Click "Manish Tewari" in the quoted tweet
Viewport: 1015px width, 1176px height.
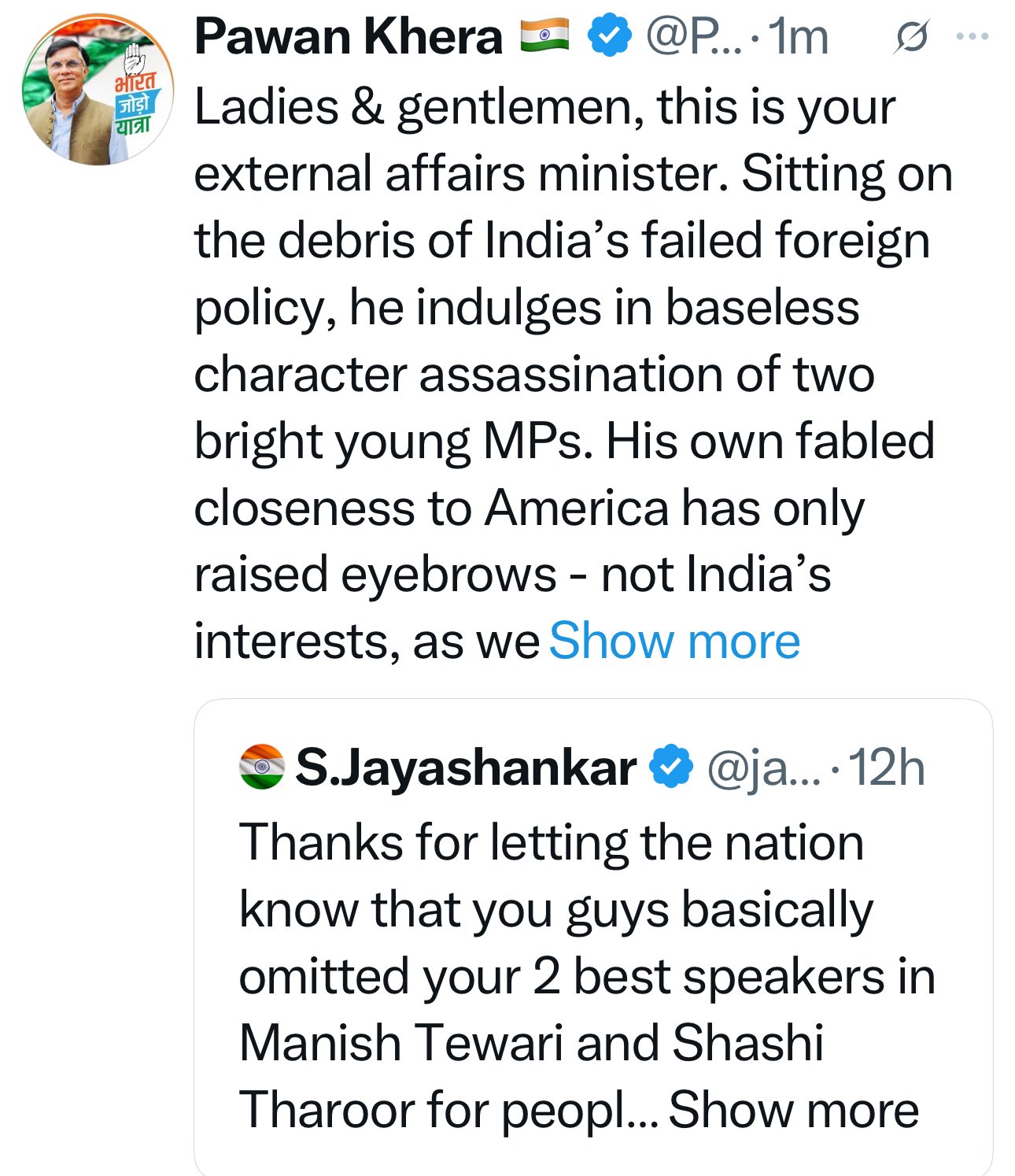click(401, 1043)
